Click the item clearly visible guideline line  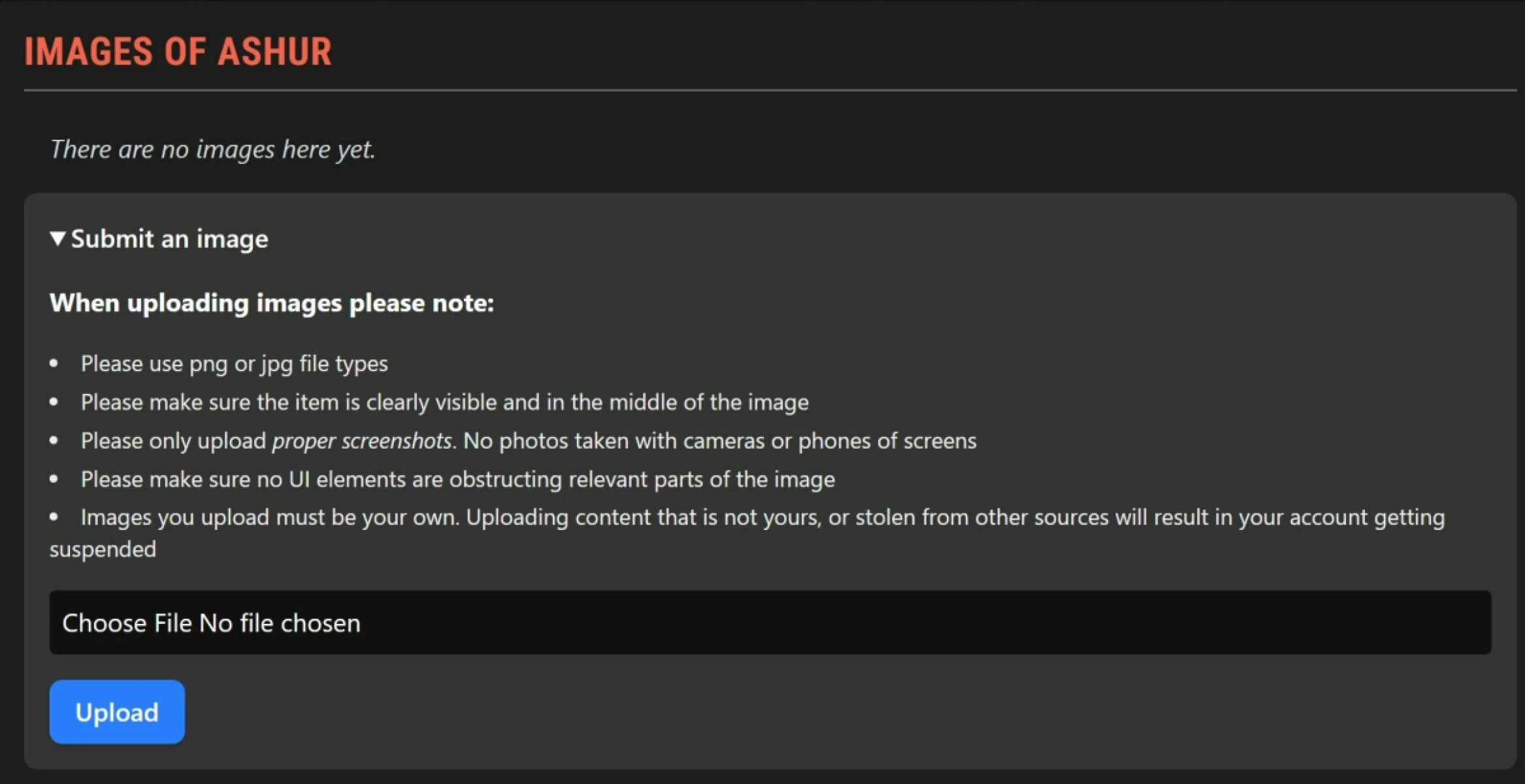click(445, 402)
